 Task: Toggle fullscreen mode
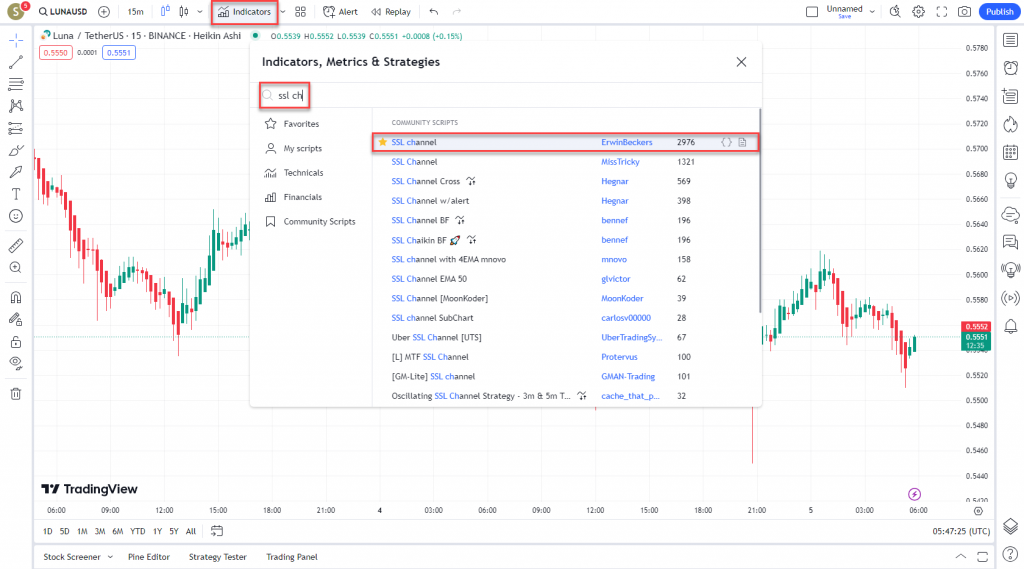(x=942, y=12)
